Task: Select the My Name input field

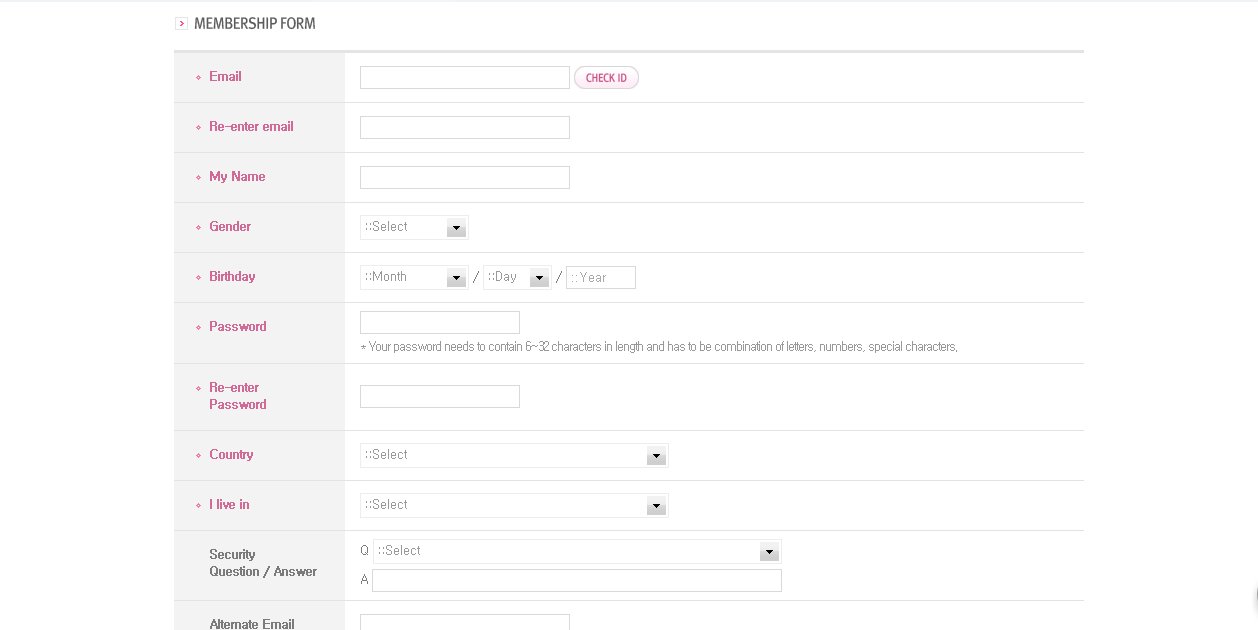Action: 464,178
